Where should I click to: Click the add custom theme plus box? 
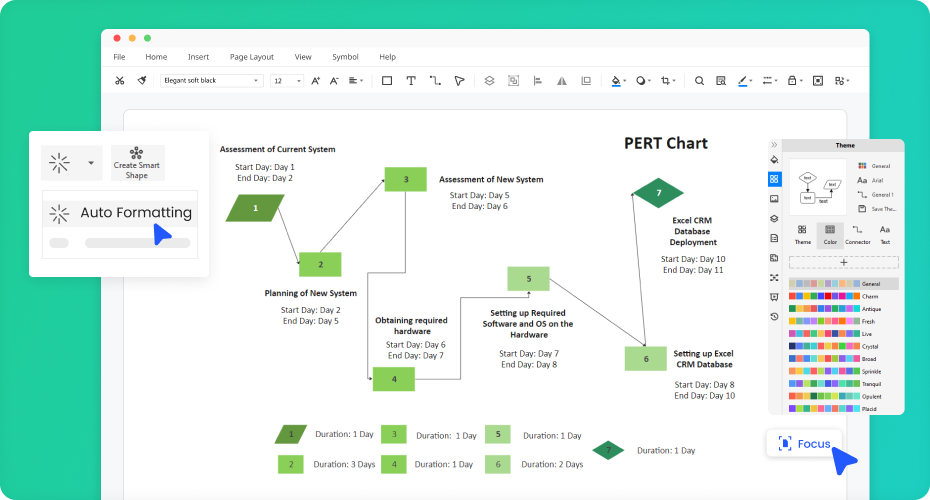tap(843, 262)
